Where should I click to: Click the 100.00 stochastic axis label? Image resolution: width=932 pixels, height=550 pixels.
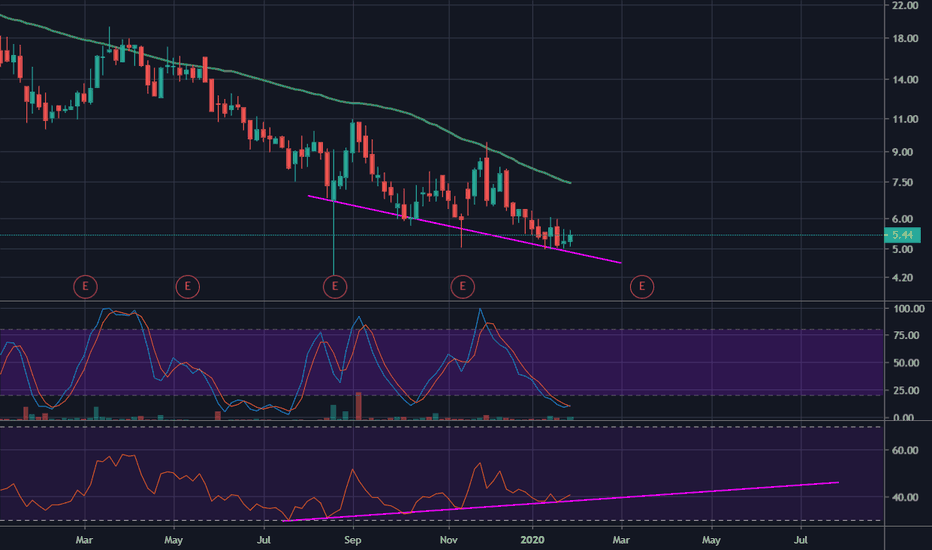tap(909, 309)
